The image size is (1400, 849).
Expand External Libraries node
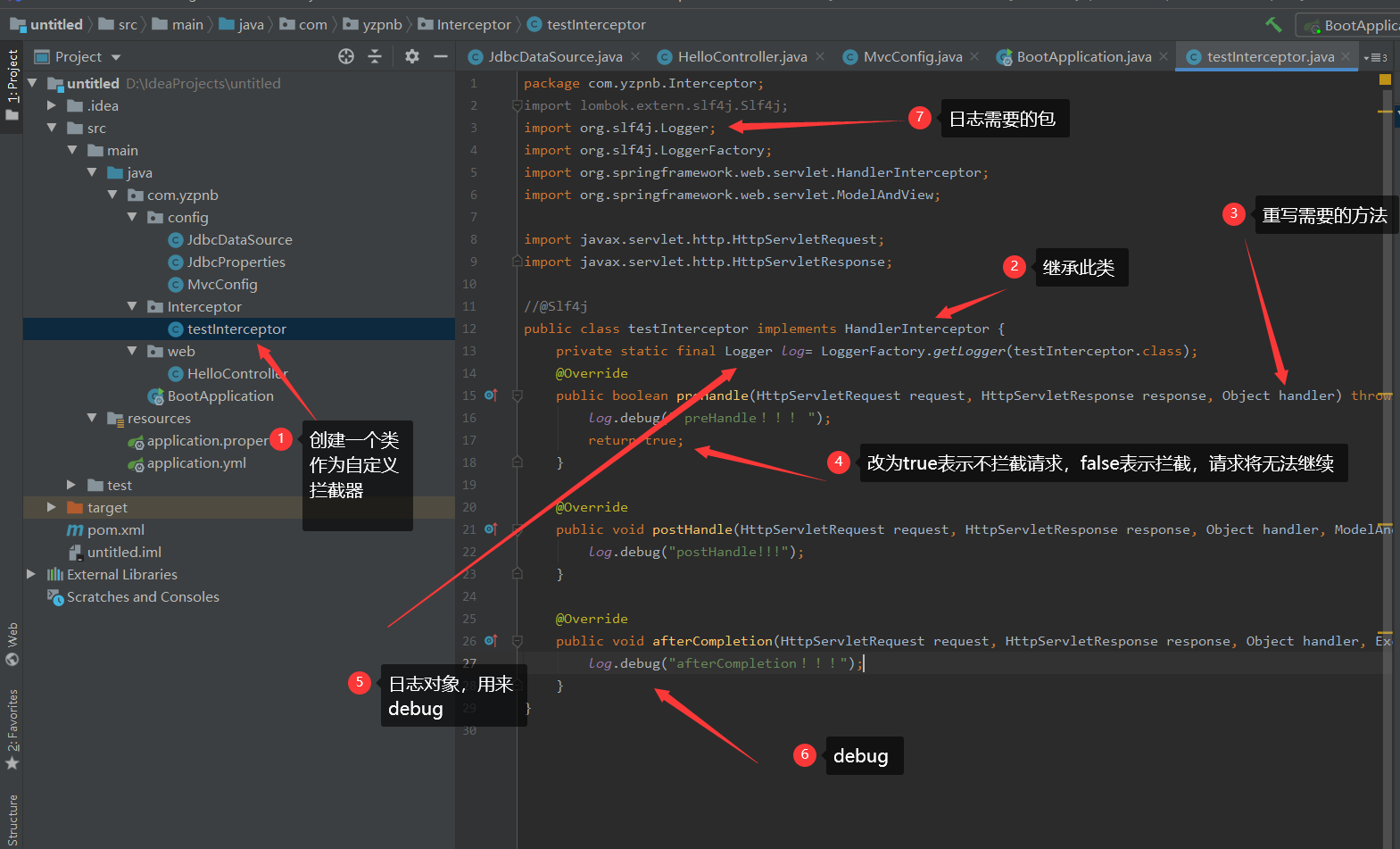(x=31, y=574)
